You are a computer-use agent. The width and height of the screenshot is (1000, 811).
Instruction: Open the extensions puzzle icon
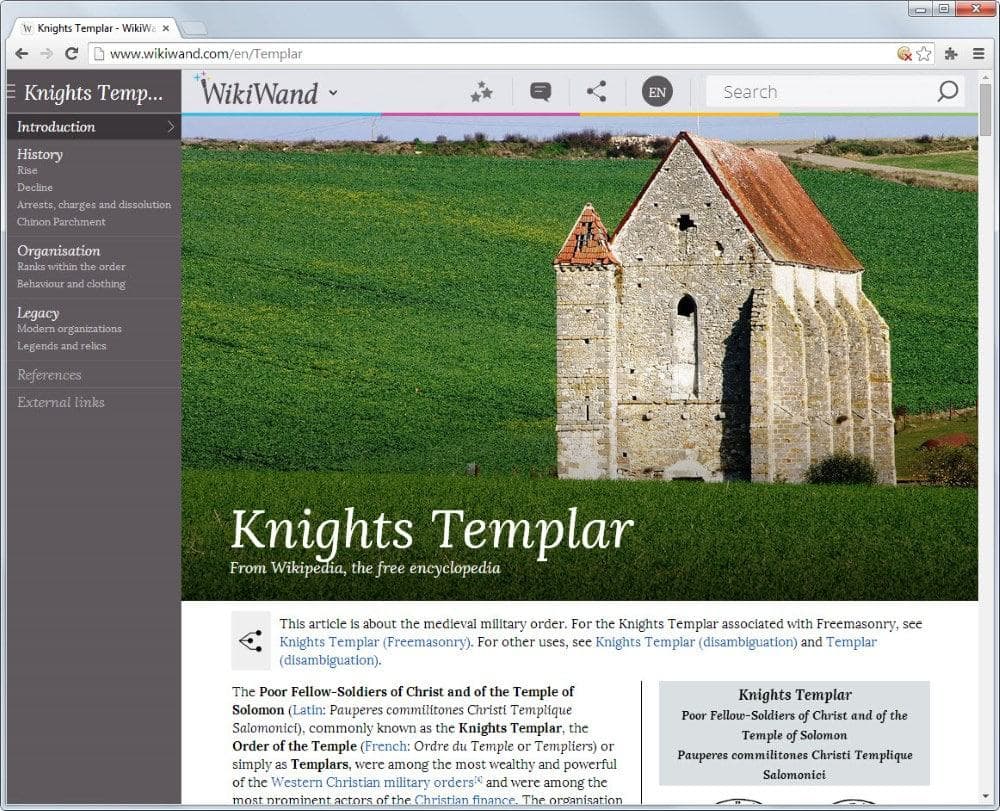point(951,54)
